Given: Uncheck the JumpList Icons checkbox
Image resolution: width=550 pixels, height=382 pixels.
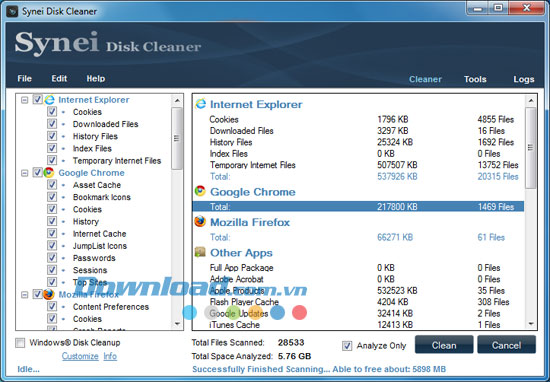Looking at the screenshot, I should pyautogui.click(x=52, y=246).
